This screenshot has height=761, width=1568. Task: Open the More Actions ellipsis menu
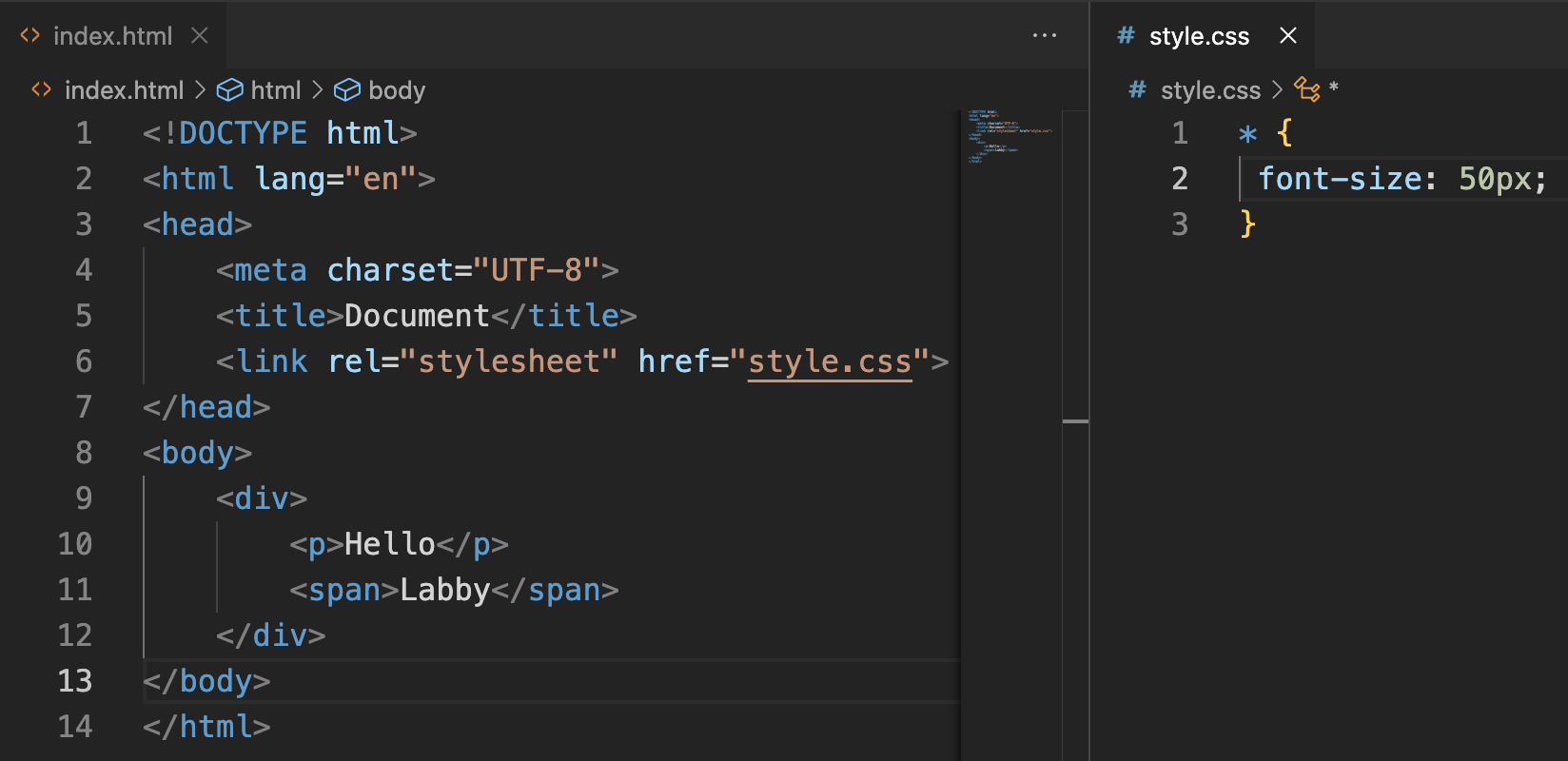[1044, 36]
